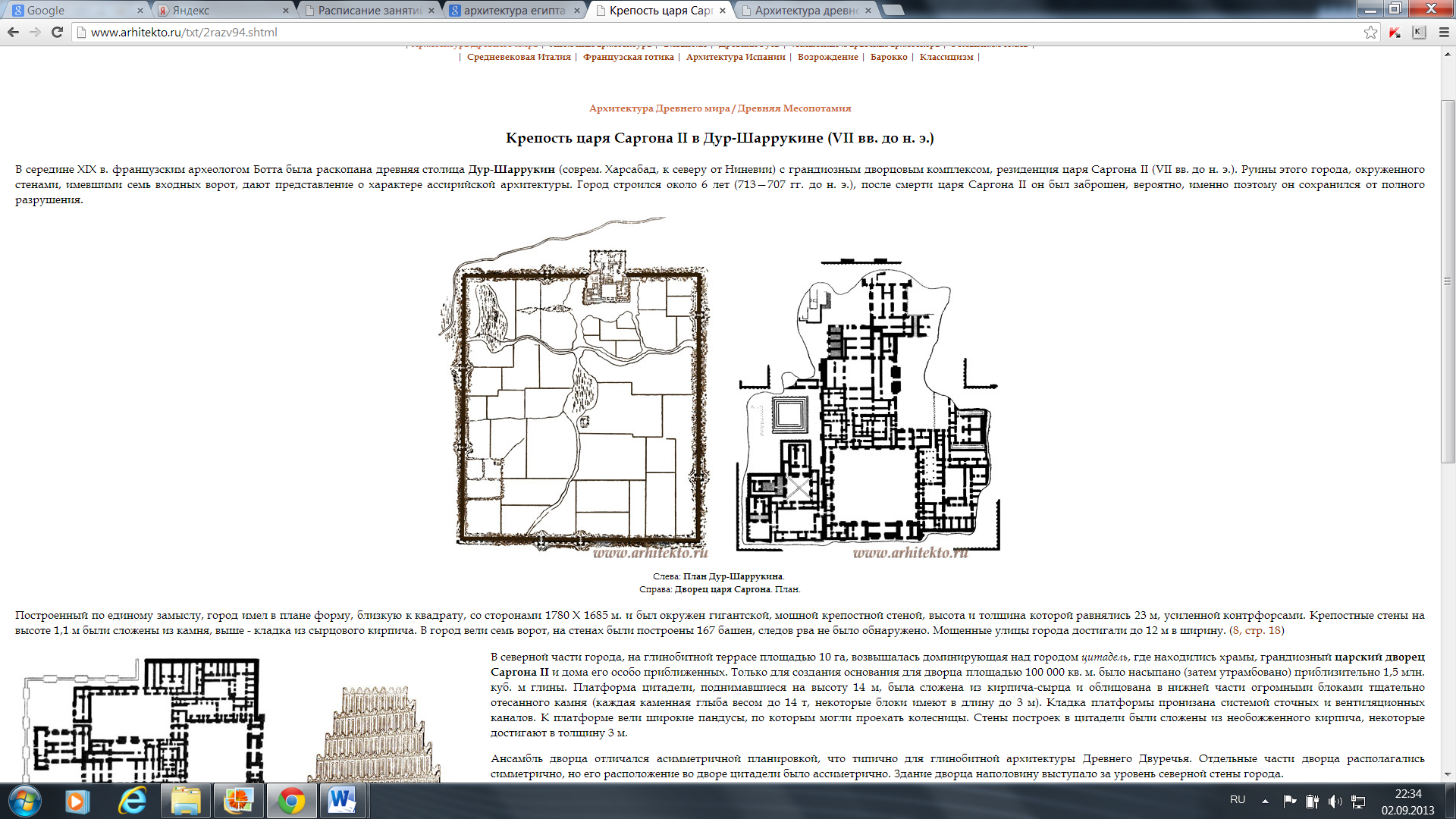Open a new browser tab
Screen dimensions: 1456x819
pos(894,10)
